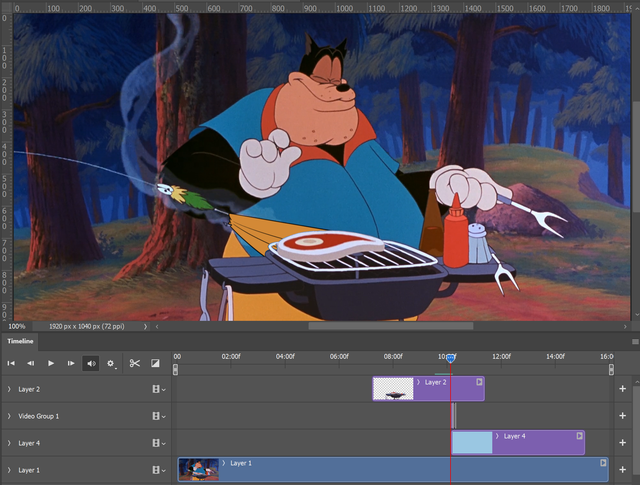Click timeline tracks scroll up arrow
The height and width of the screenshot is (485, 640).
pos(636,382)
